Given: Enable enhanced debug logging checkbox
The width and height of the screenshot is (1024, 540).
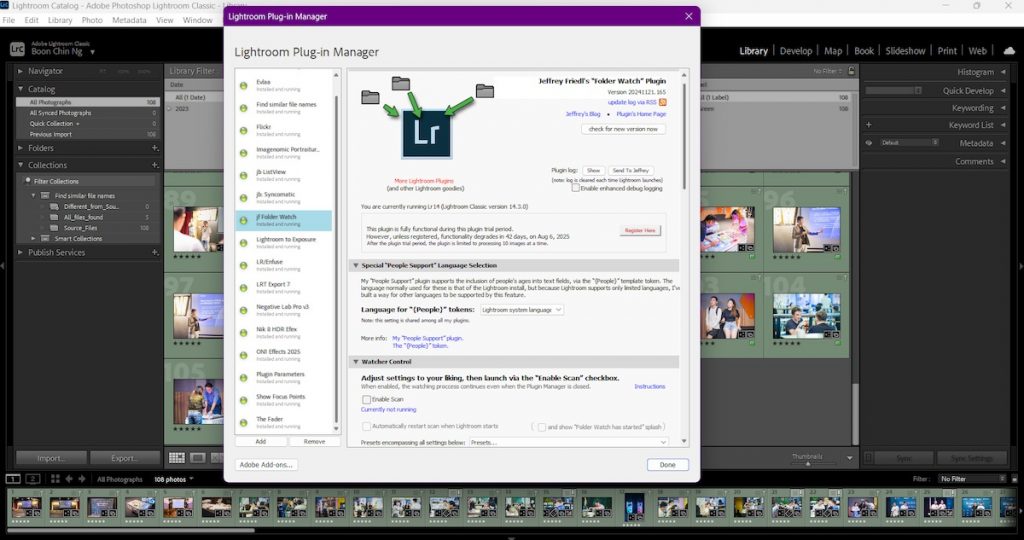Looking at the screenshot, I should tap(575, 188).
